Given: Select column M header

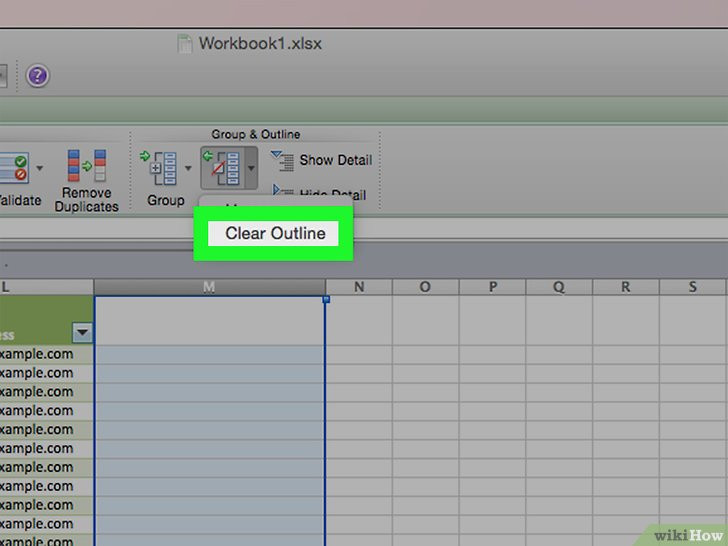Looking at the screenshot, I should pos(209,287).
